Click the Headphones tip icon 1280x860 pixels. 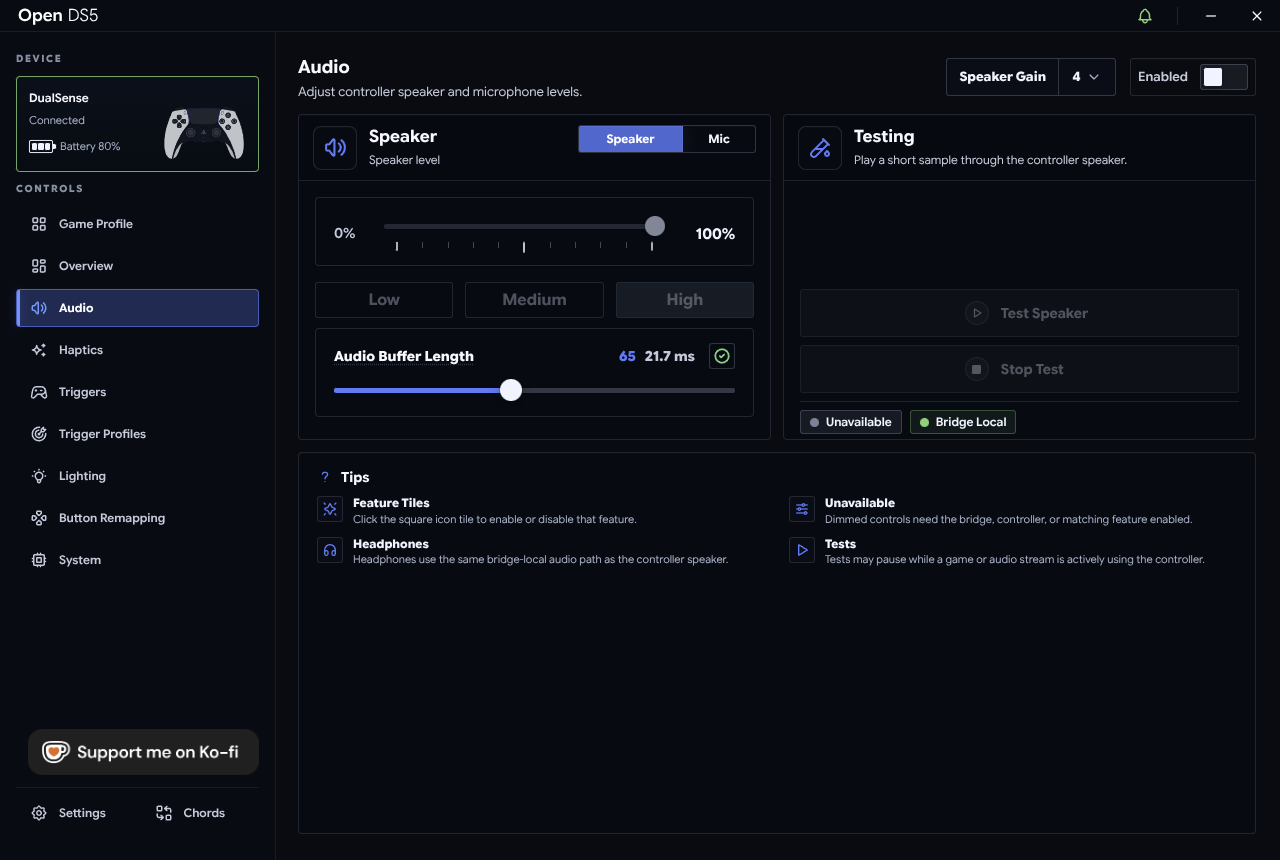pos(330,551)
